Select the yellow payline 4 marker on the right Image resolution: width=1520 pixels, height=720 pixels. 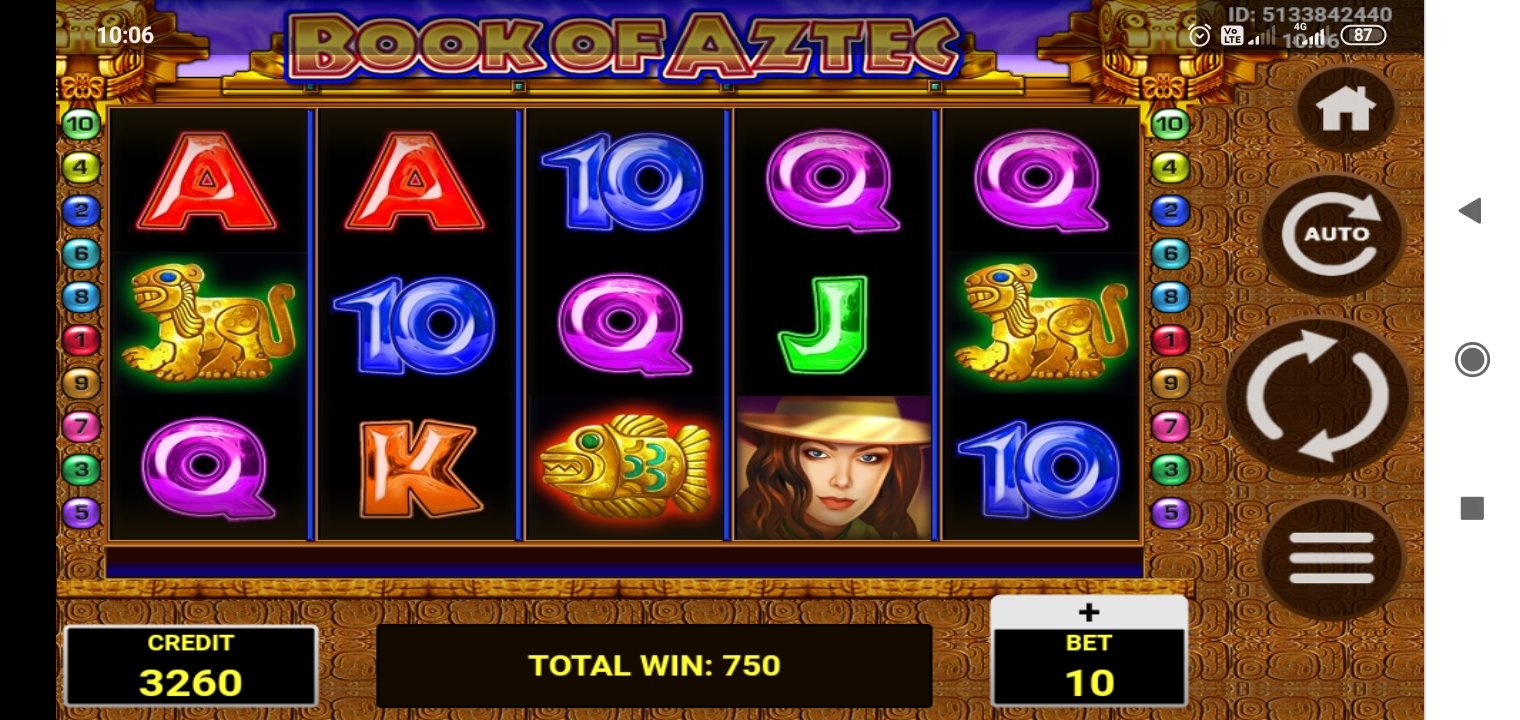pos(1170,168)
